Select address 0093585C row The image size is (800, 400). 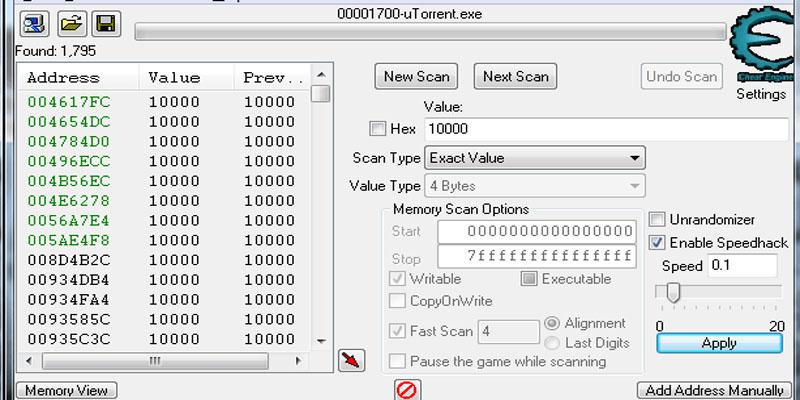[164, 319]
